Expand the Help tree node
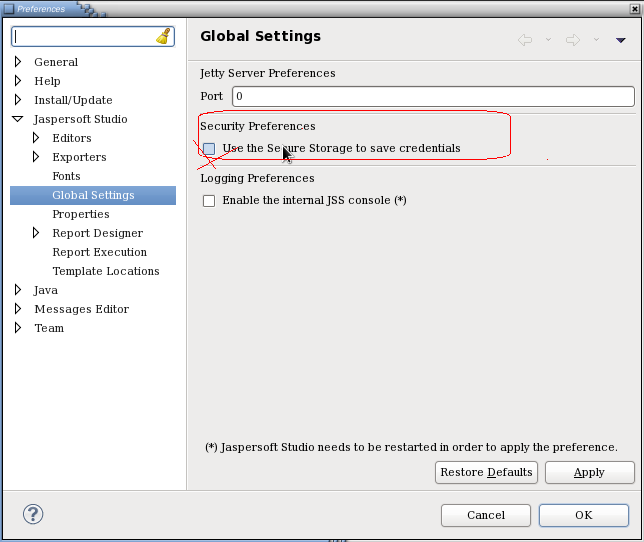Screen dimensions: 644x542 [x=18, y=80]
